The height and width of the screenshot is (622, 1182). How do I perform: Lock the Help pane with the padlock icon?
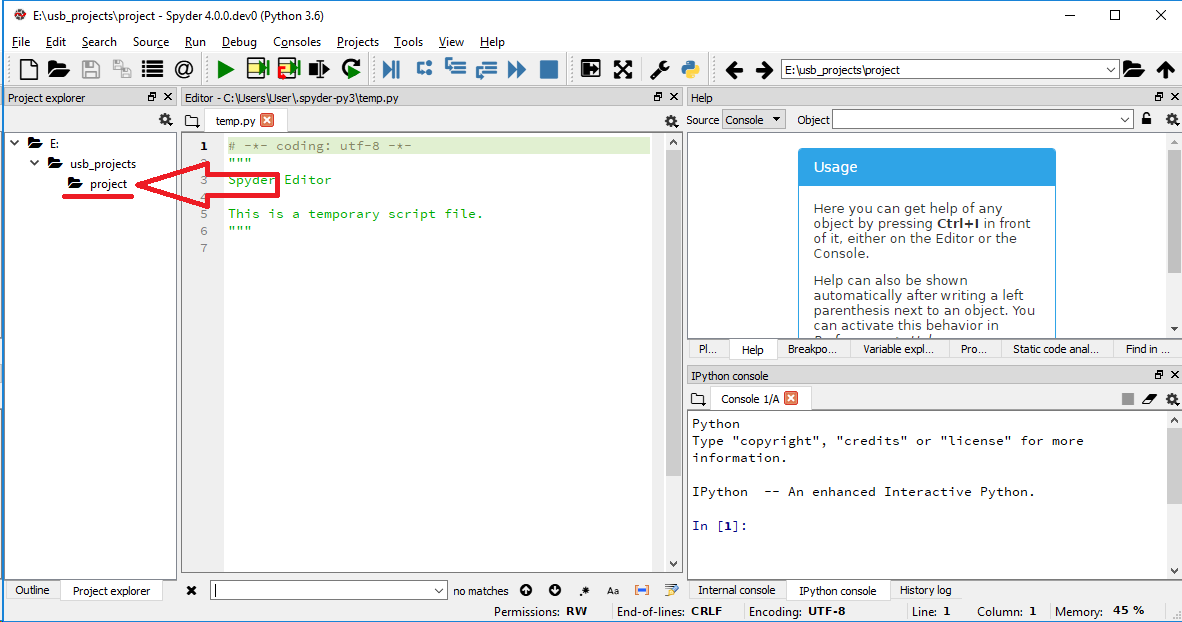(1146, 119)
